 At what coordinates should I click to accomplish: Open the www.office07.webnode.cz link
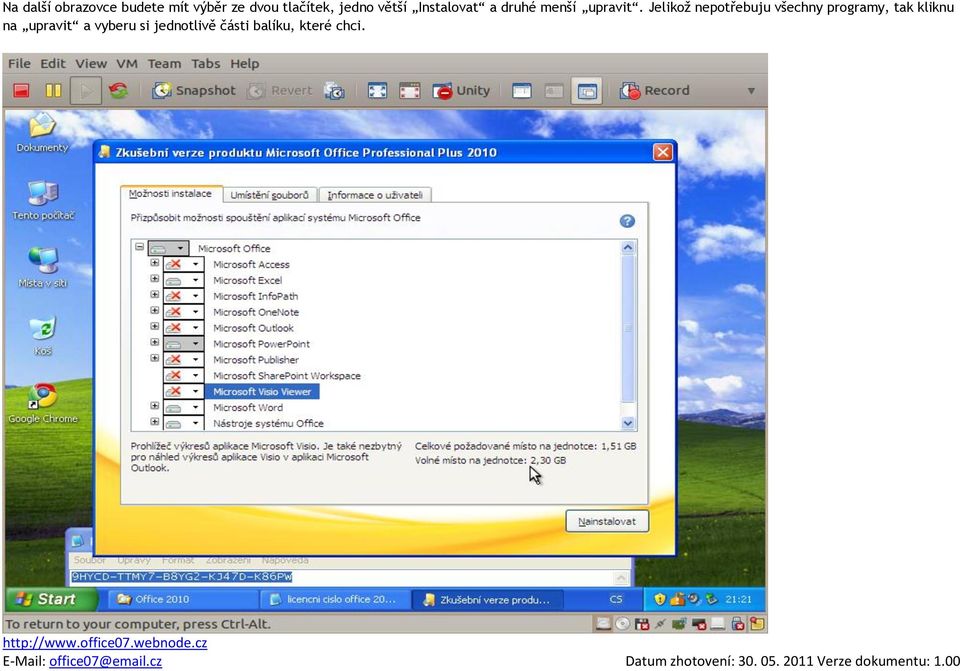coord(105,643)
